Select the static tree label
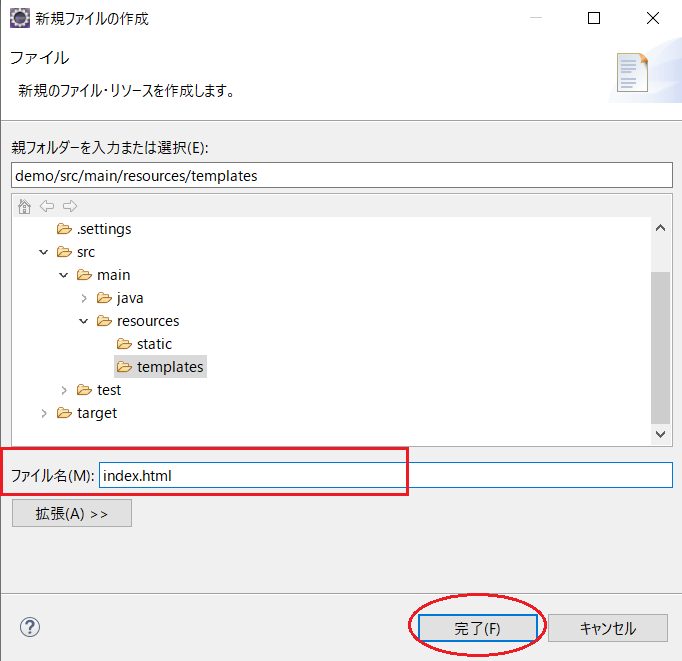The image size is (682, 661). [154, 344]
